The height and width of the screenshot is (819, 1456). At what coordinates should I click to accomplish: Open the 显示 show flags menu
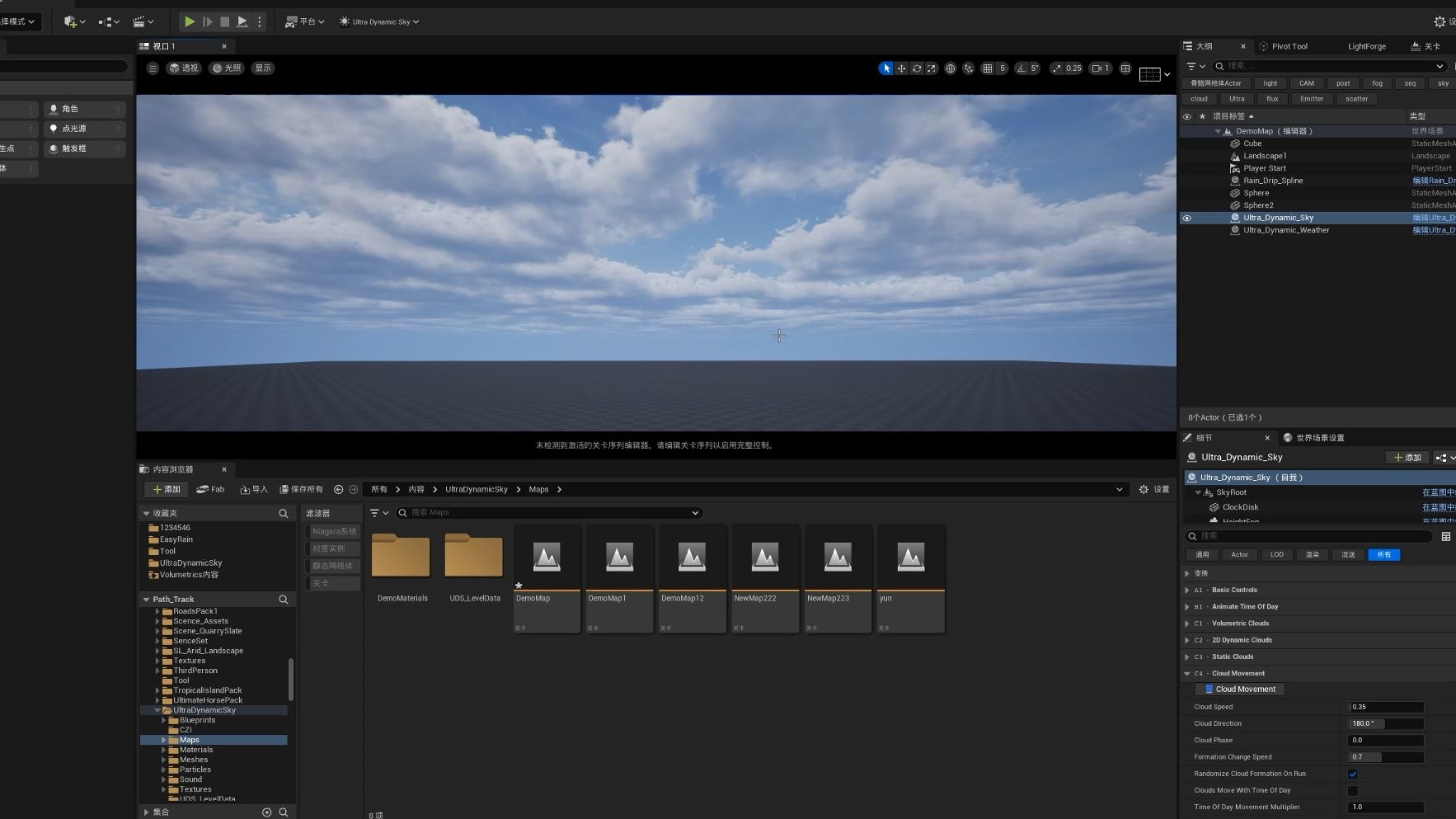tap(263, 68)
